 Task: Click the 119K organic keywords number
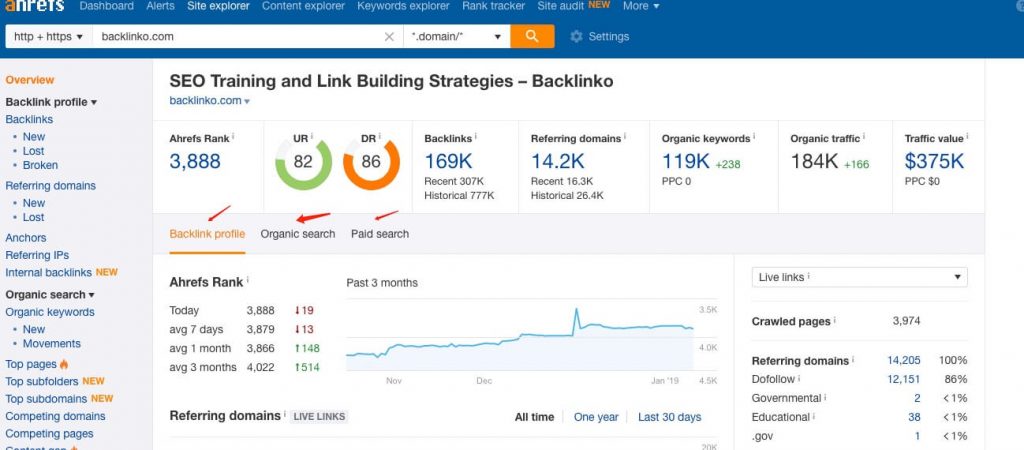pos(686,161)
